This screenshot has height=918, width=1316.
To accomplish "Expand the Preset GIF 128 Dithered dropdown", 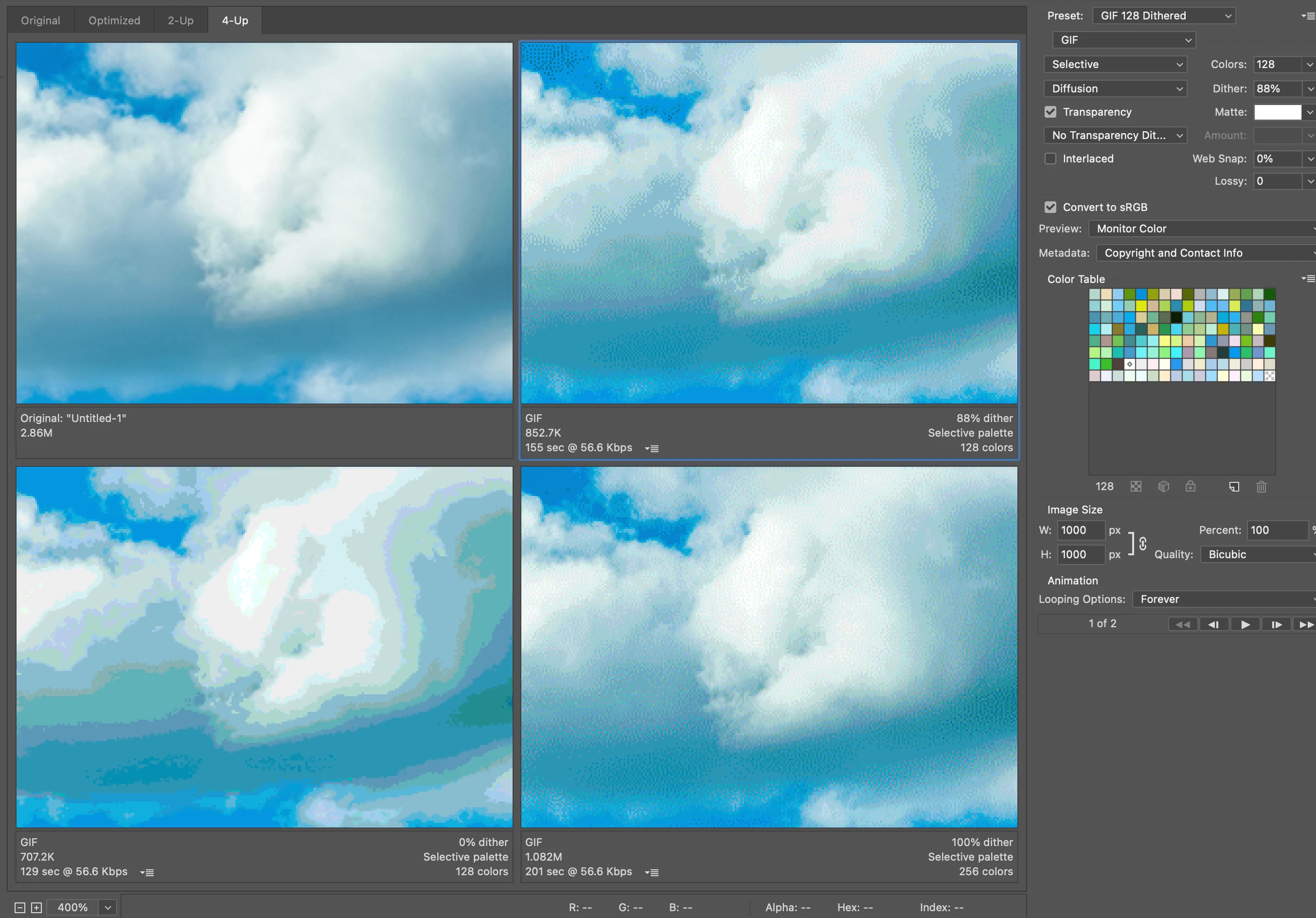I will (x=1163, y=16).
